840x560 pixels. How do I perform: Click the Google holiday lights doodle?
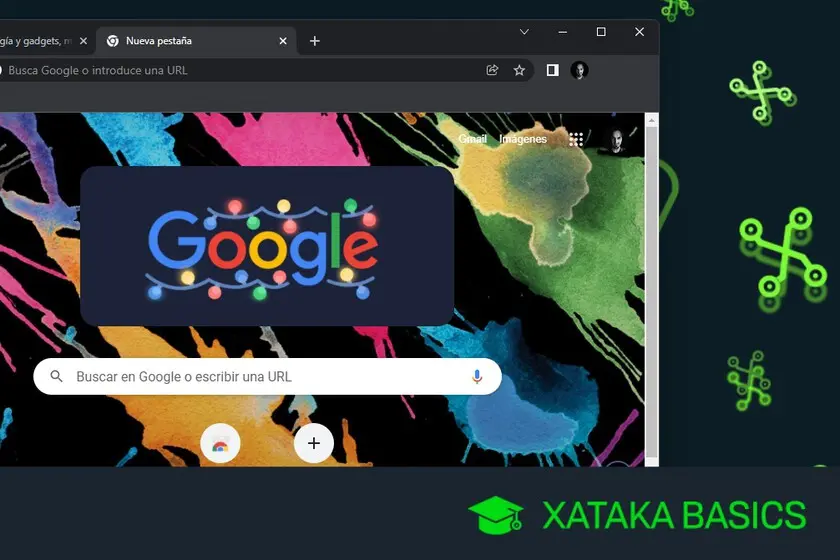tap(267, 246)
